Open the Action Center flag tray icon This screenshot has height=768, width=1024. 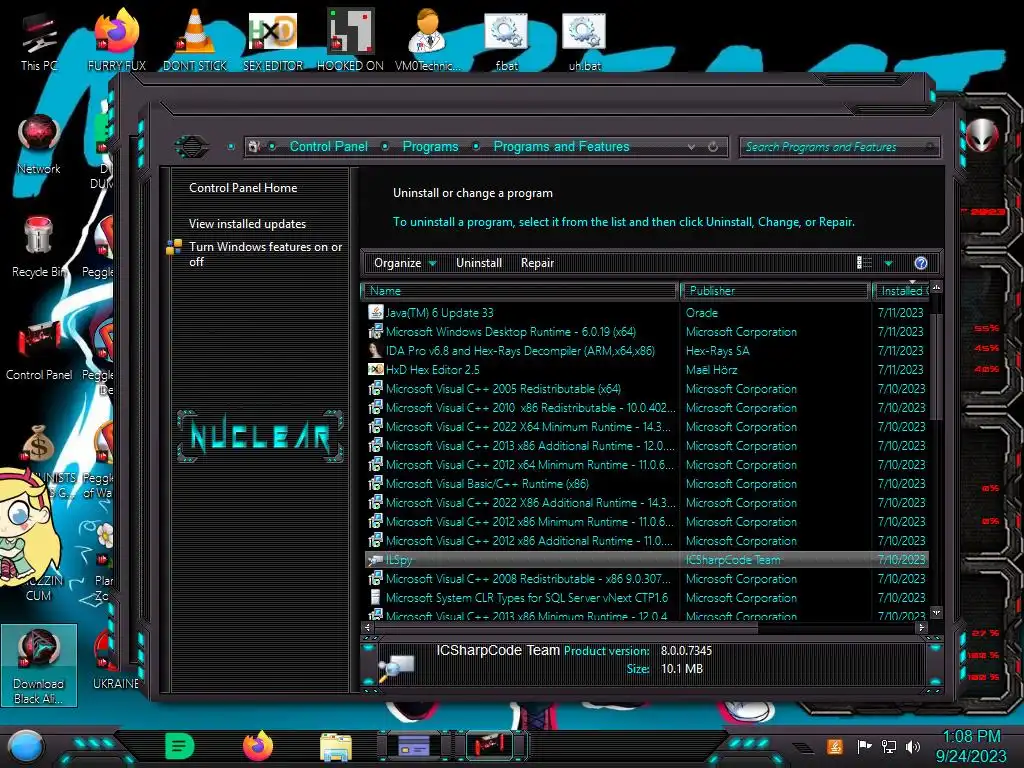click(864, 746)
